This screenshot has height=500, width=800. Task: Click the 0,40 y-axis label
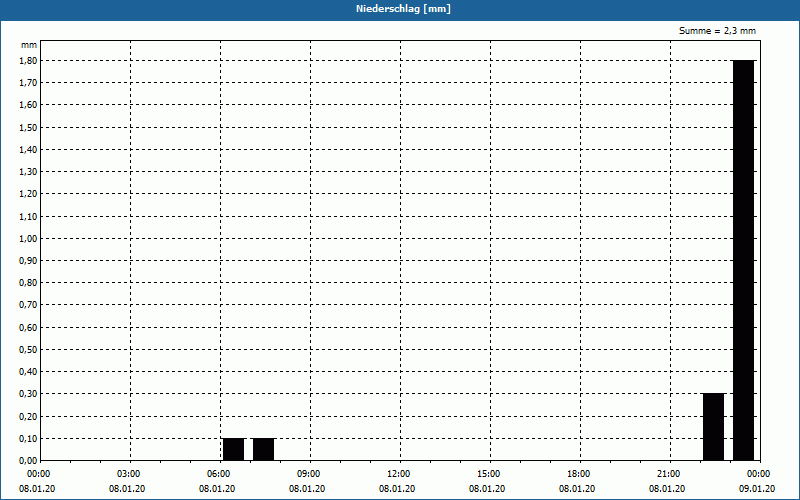[x=28, y=372]
